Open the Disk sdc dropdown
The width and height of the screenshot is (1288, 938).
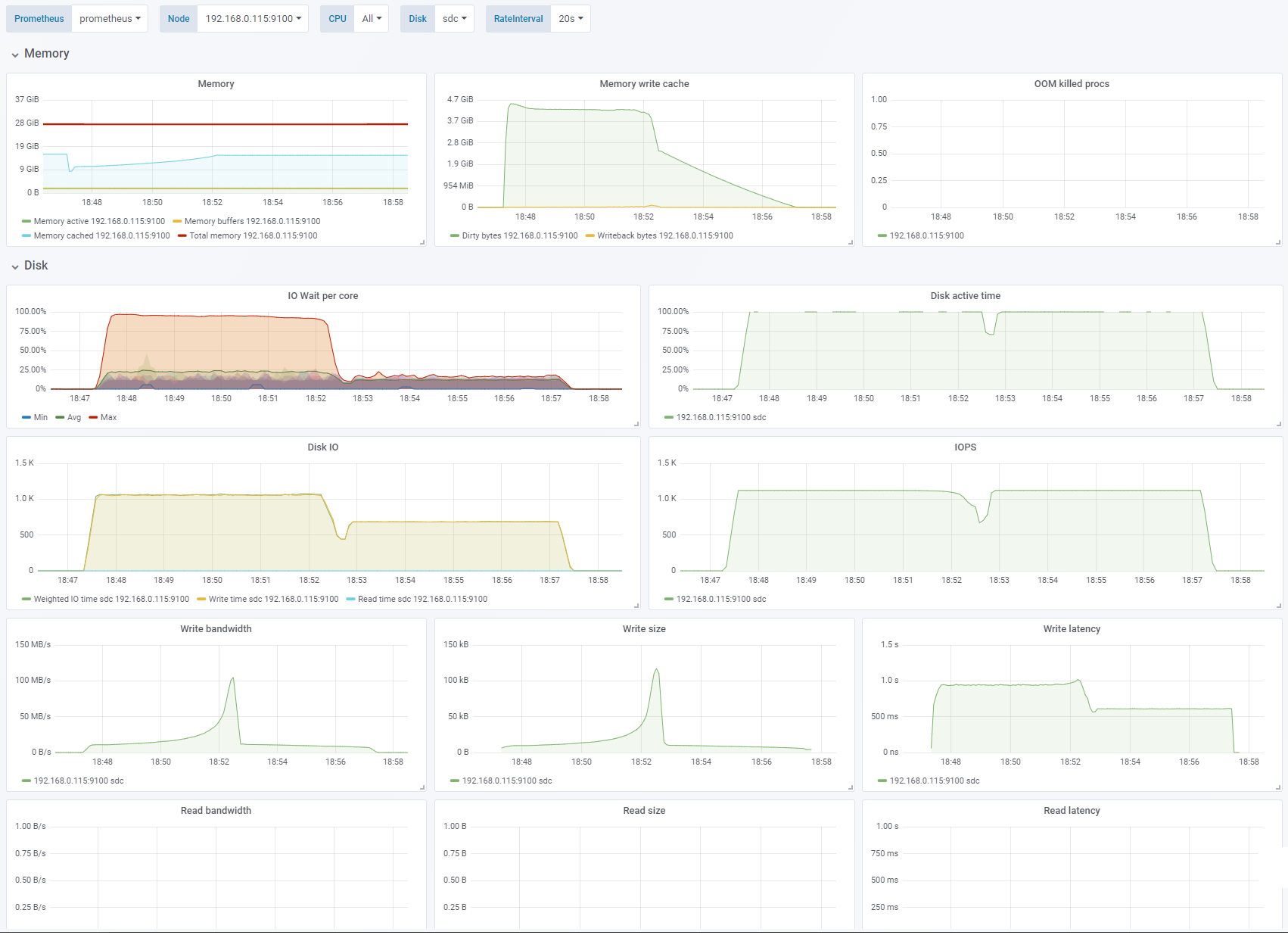pos(454,19)
